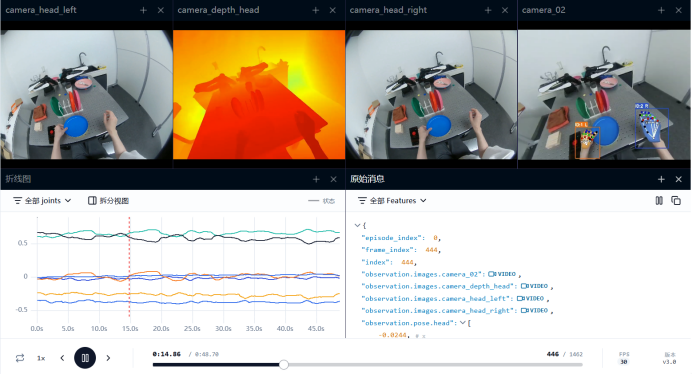This screenshot has height=374, width=692.
Task: Pause playback with the round pause button
Action: [85, 358]
